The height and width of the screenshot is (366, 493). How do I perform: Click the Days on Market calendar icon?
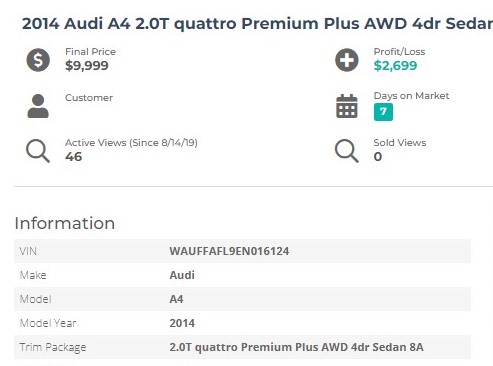point(347,106)
